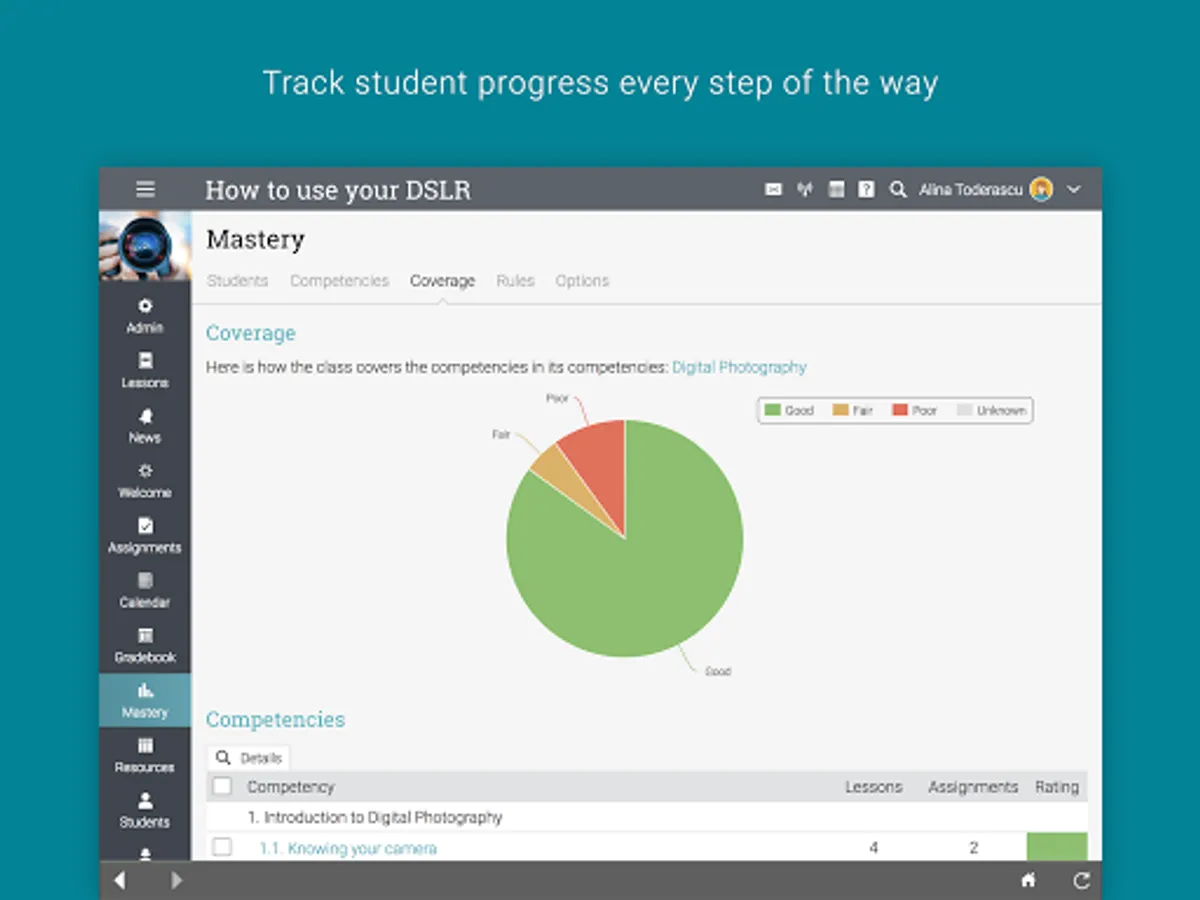Click the Rating column header

(x=1057, y=787)
